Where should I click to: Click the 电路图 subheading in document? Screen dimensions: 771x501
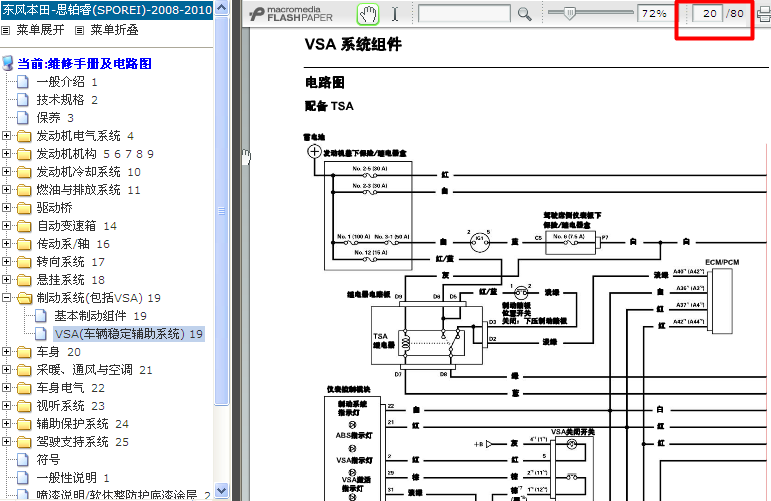coord(325,82)
